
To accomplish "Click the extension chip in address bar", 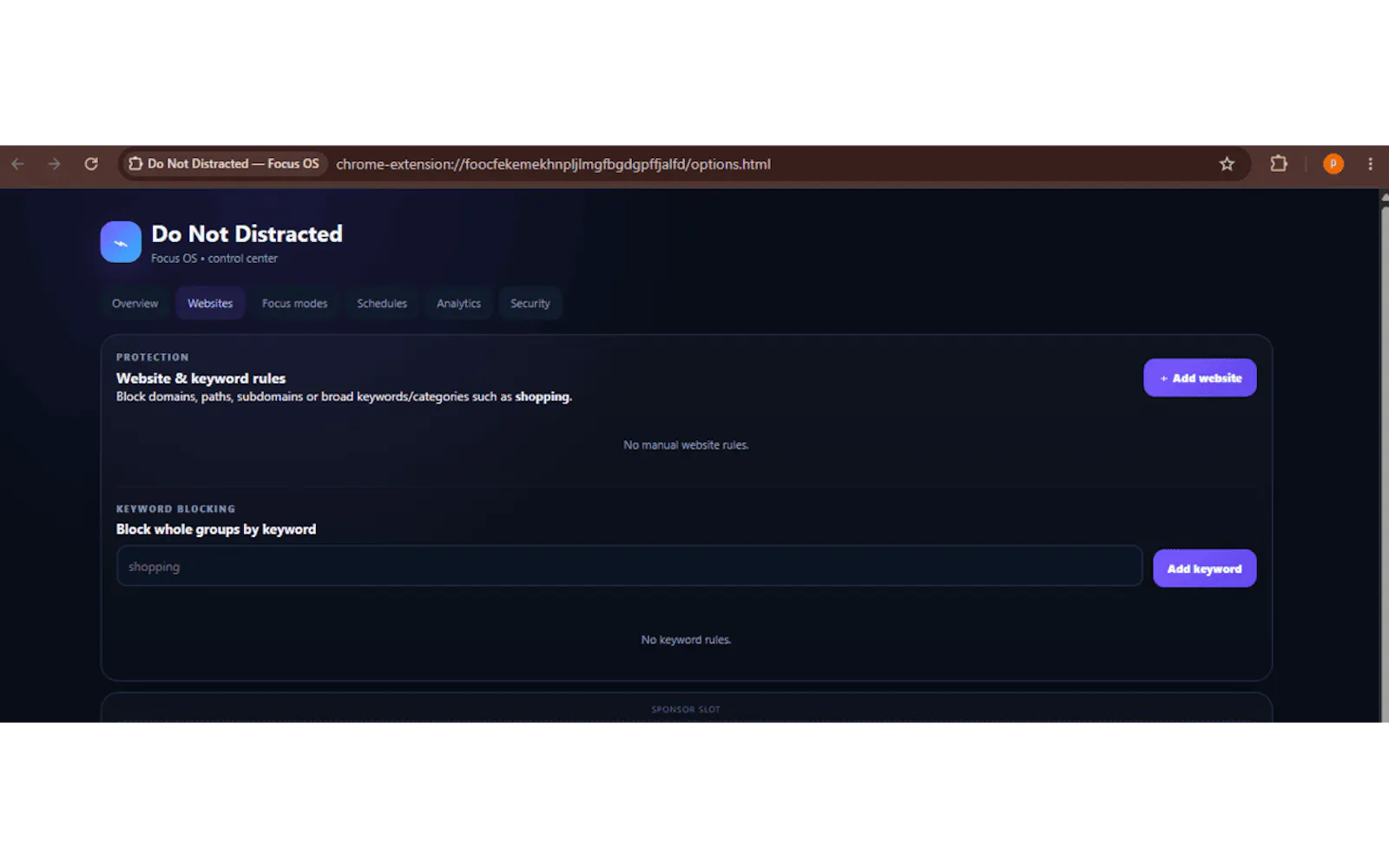I will pyautogui.click(x=224, y=164).
